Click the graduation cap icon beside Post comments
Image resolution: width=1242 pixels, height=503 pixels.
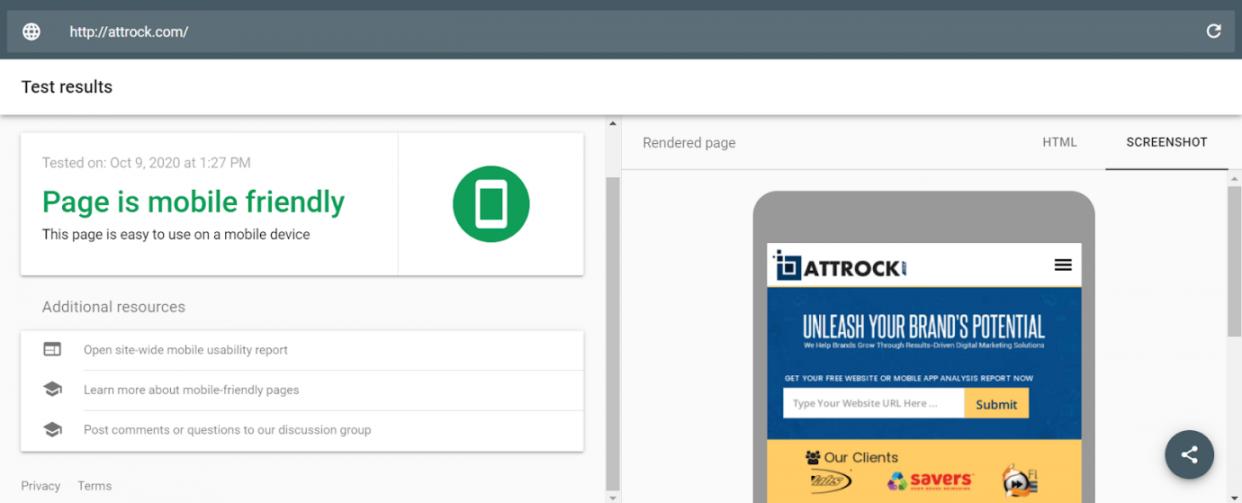click(52, 430)
